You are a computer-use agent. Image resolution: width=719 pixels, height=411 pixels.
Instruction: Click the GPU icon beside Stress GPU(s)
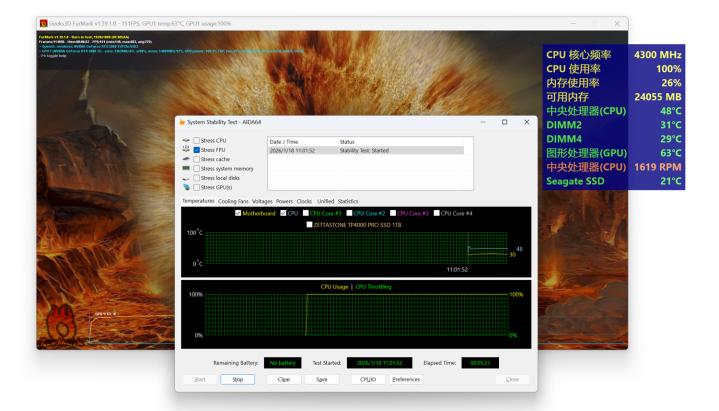click(x=186, y=187)
